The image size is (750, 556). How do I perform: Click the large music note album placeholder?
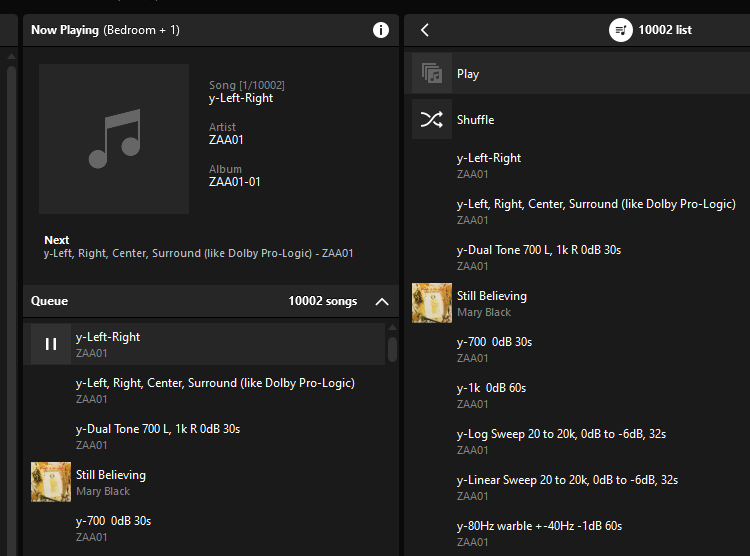(x=114, y=139)
